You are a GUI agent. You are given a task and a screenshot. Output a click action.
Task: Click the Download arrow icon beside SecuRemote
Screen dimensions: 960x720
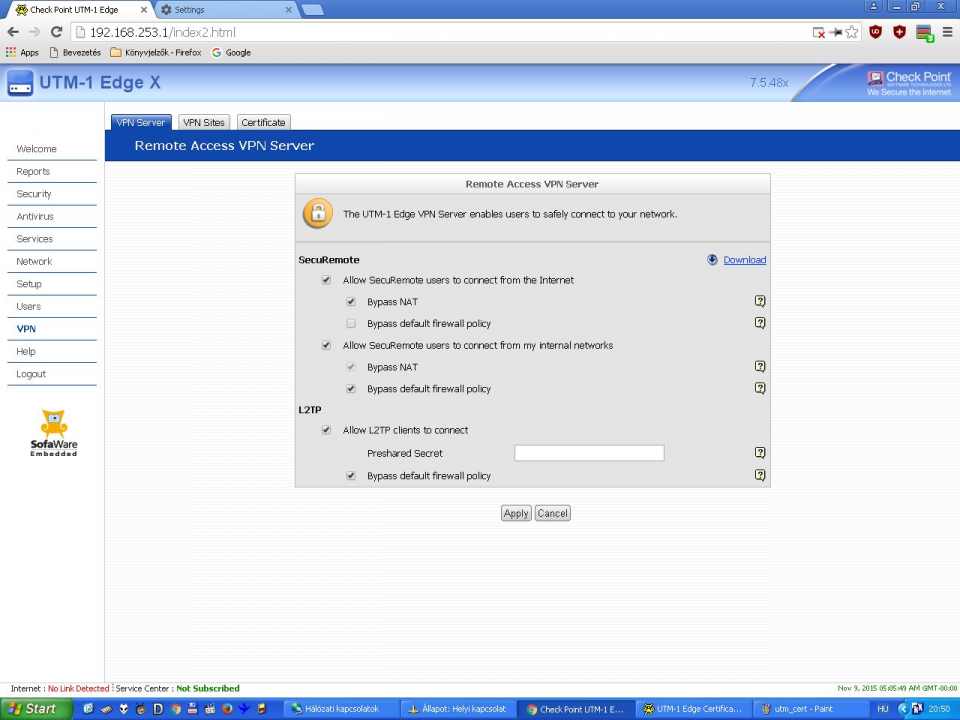[712, 260]
